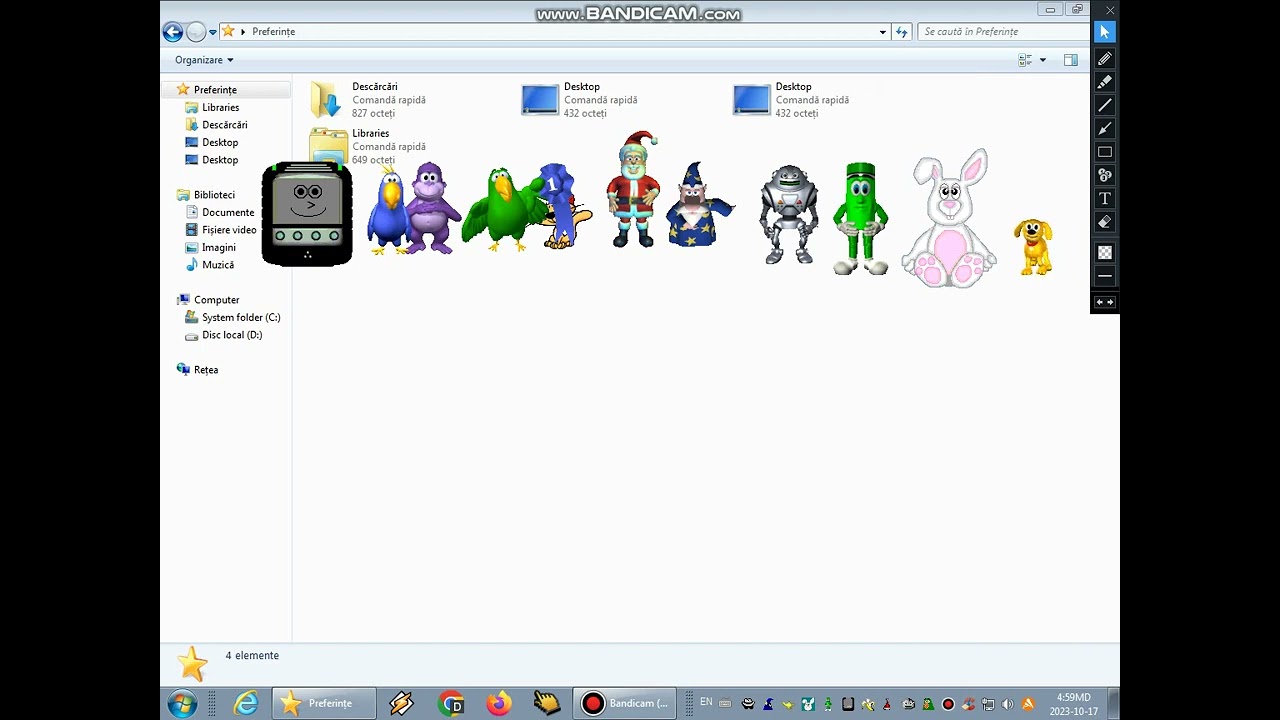The width and height of the screenshot is (1280, 720).
Task: Click the yellow dog character
Action: (1033, 247)
